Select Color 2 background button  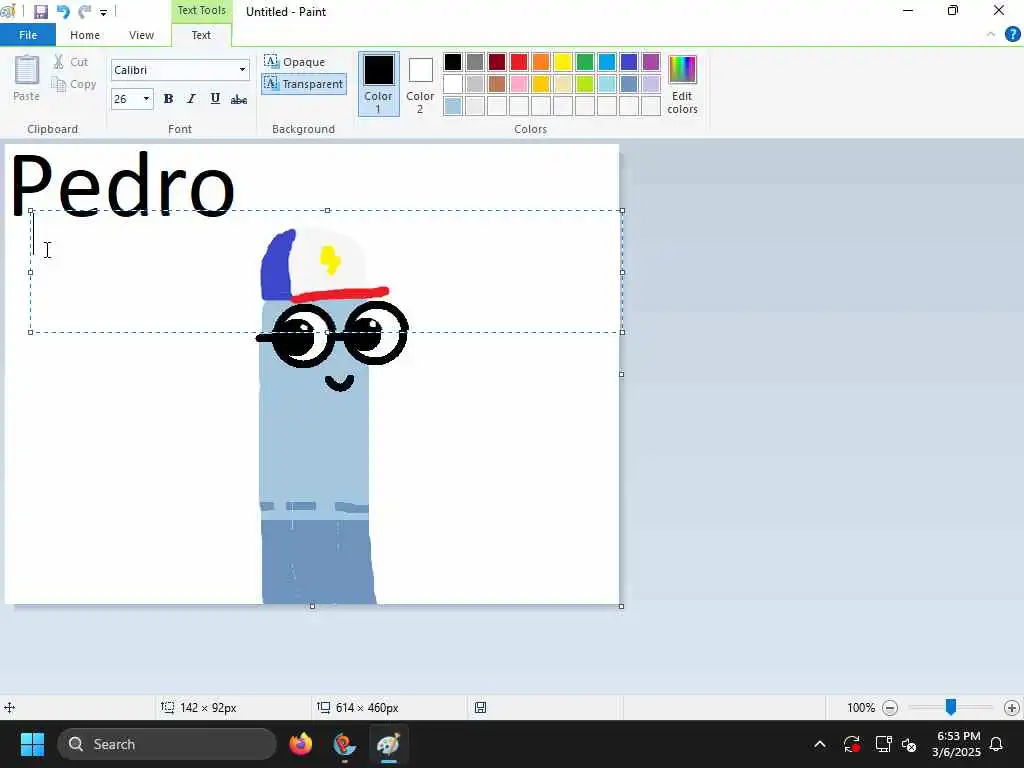point(420,84)
